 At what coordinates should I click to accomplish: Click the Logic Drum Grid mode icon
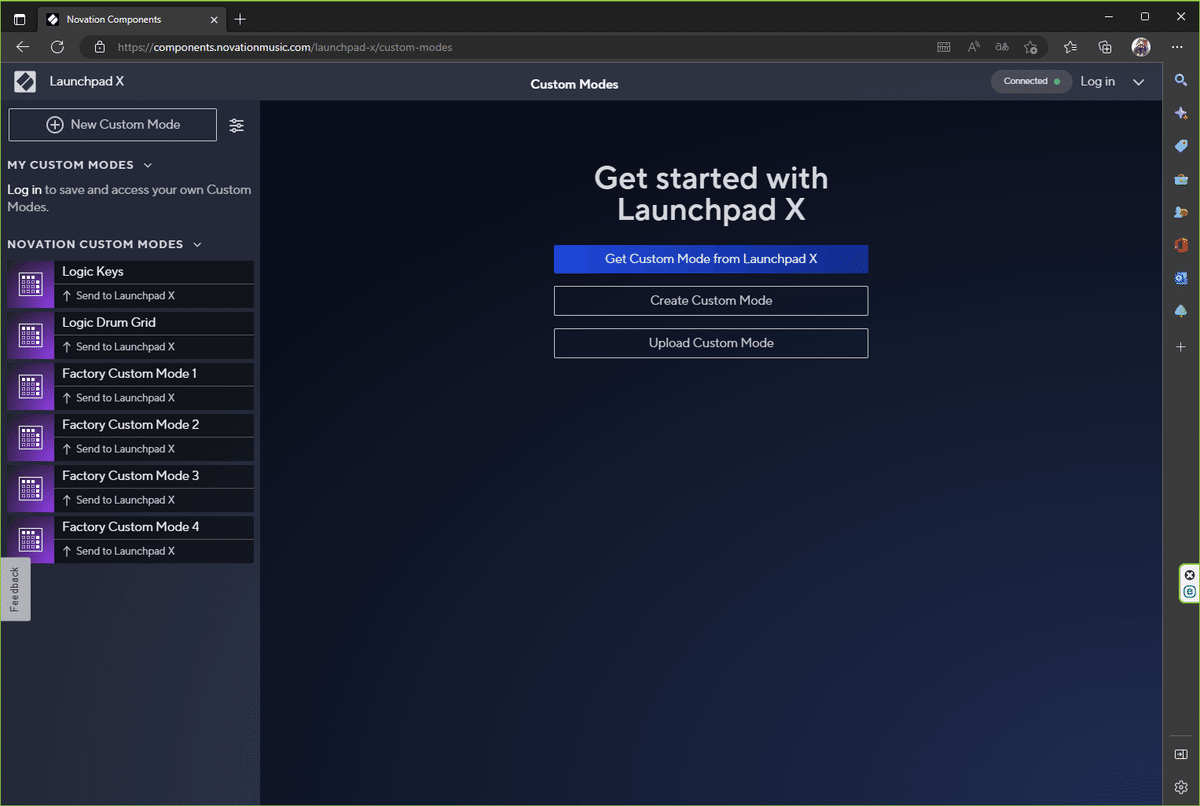31,335
